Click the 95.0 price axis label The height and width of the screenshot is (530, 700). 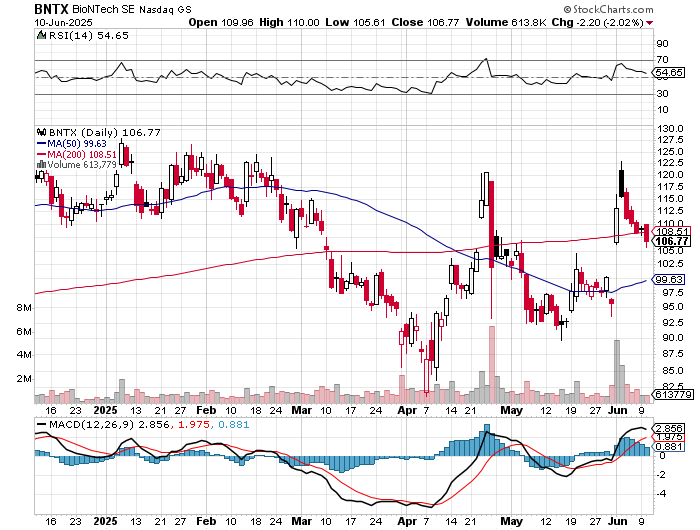[x=673, y=307]
